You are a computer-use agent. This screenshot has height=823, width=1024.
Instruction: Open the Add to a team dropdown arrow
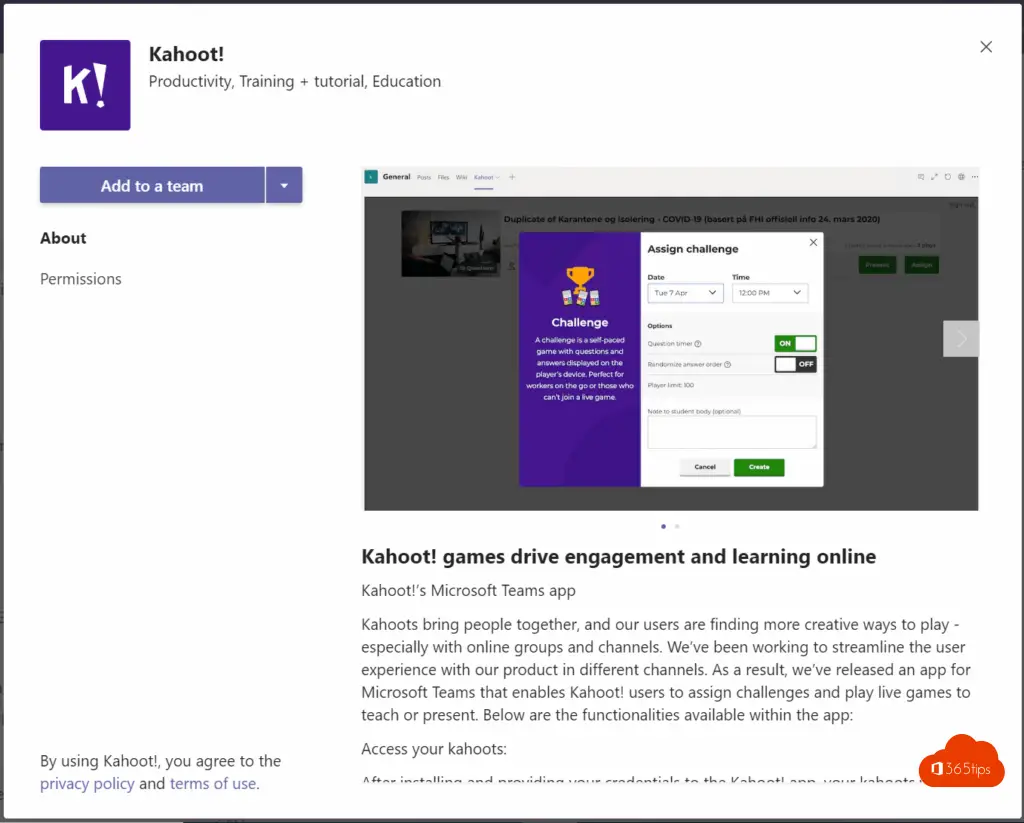click(284, 186)
